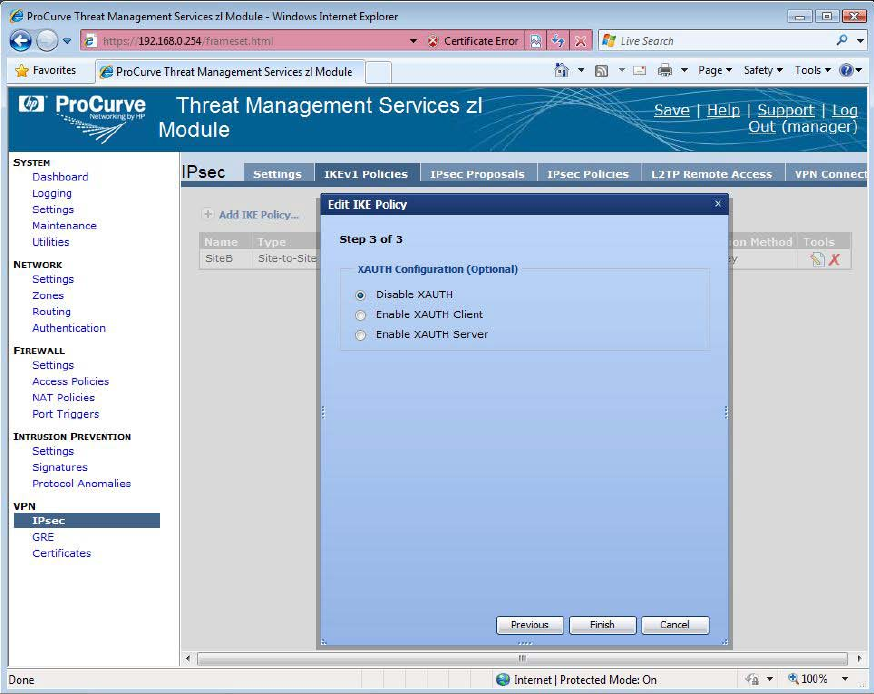
Task: Open Routing under Network
Action: pos(51,312)
